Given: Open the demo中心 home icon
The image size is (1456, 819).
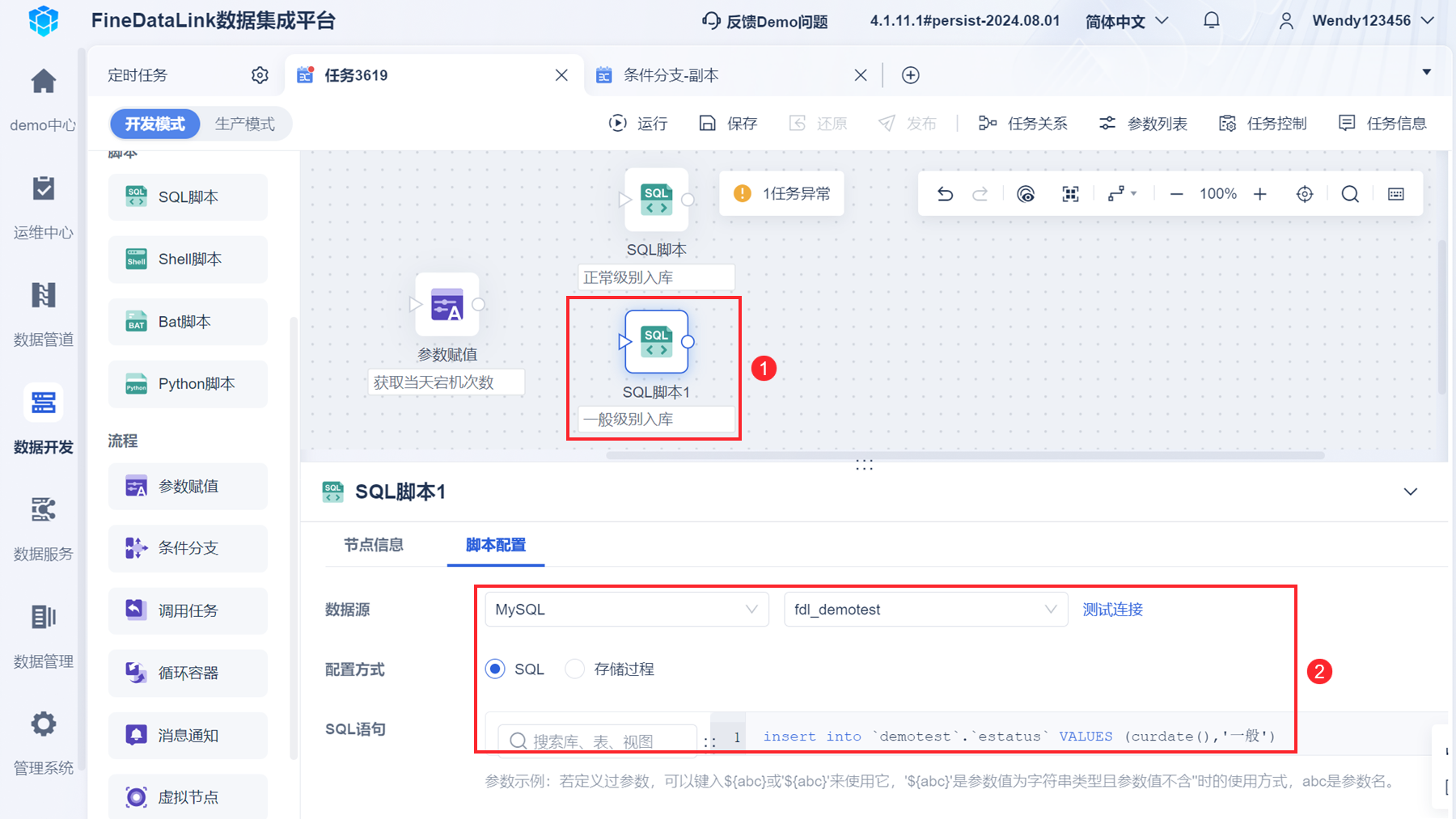Looking at the screenshot, I should coord(44,82).
